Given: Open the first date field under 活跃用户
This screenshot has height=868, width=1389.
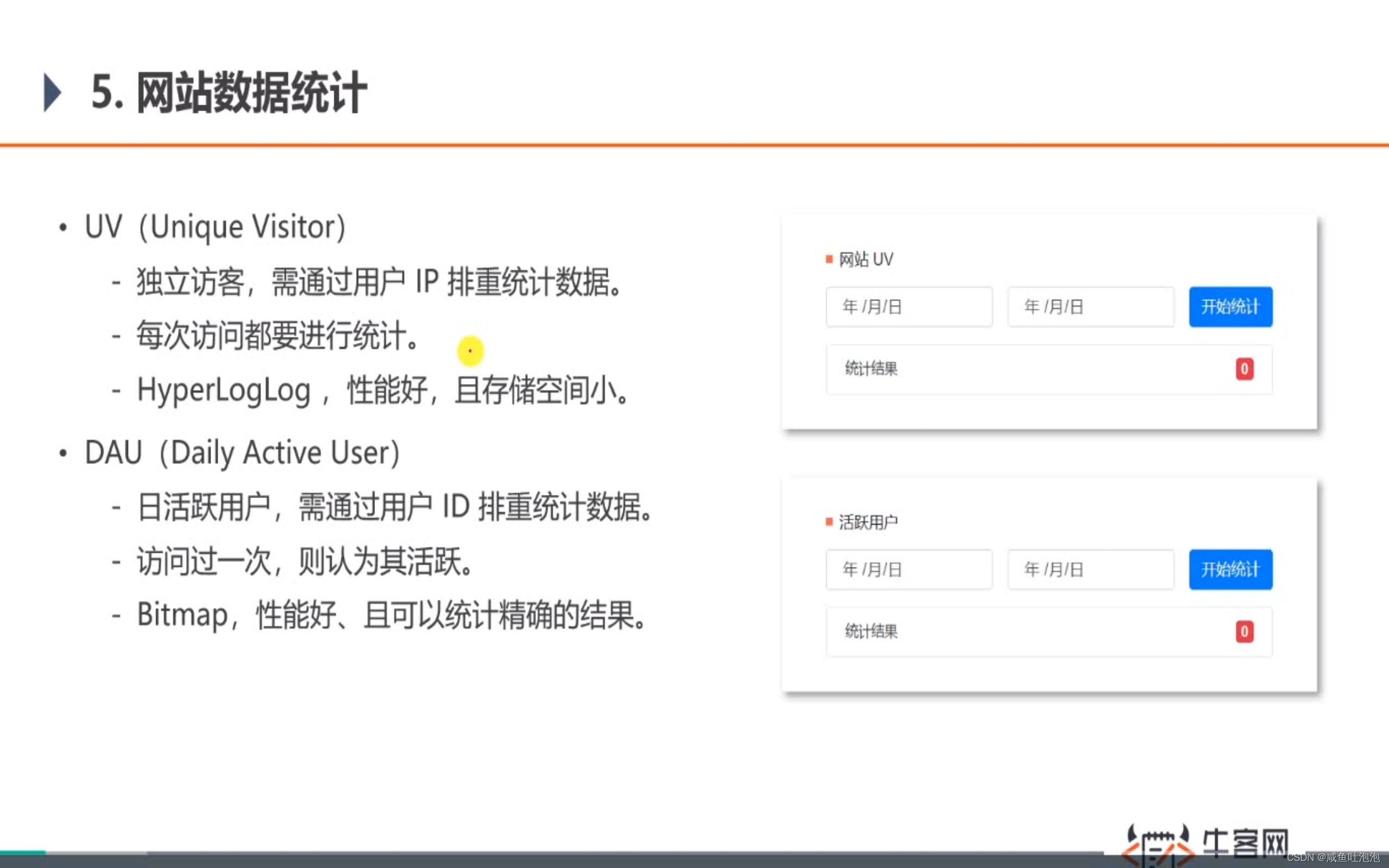Looking at the screenshot, I should pos(909,570).
